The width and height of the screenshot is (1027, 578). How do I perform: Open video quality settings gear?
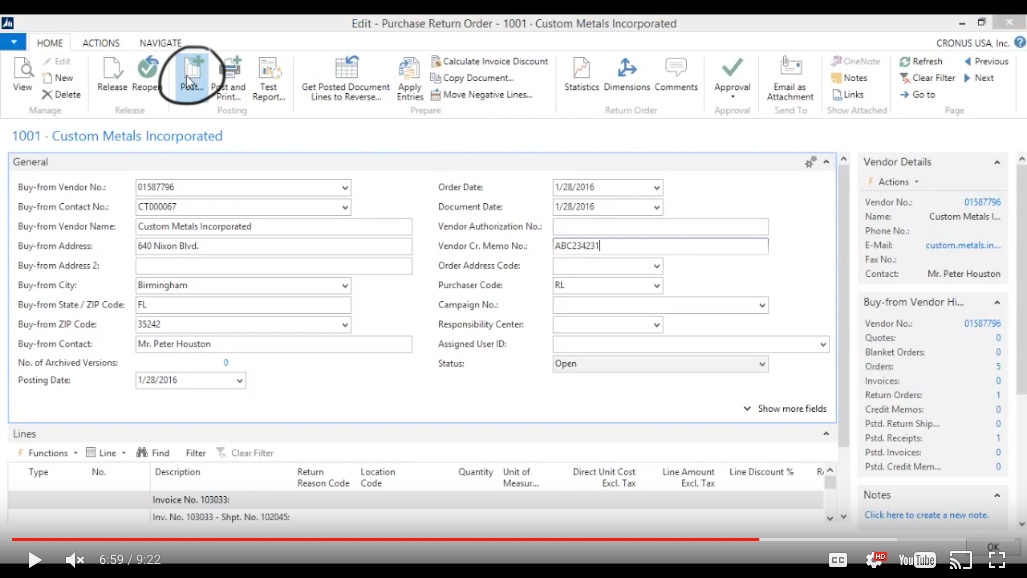[x=875, y=559]
